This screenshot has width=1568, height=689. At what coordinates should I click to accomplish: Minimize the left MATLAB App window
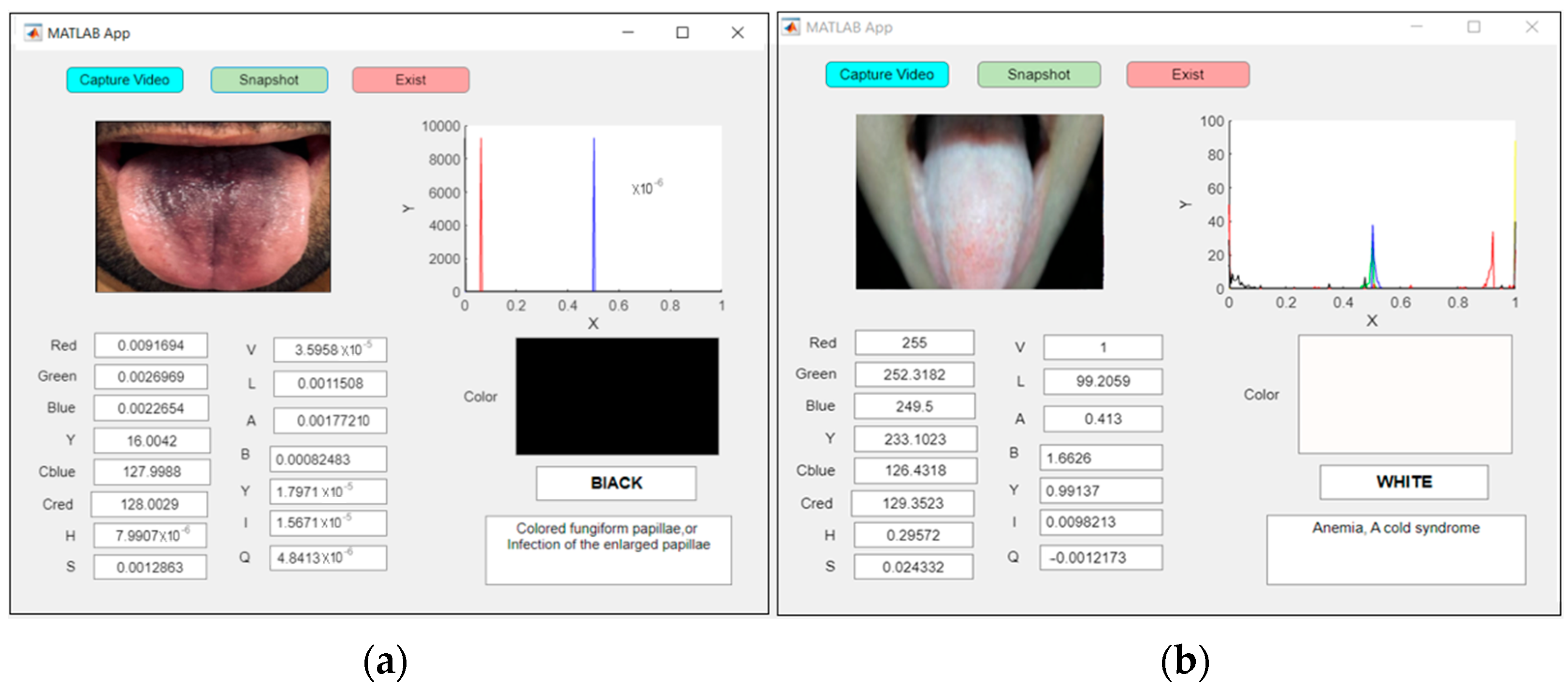click(x=627, y=32)
